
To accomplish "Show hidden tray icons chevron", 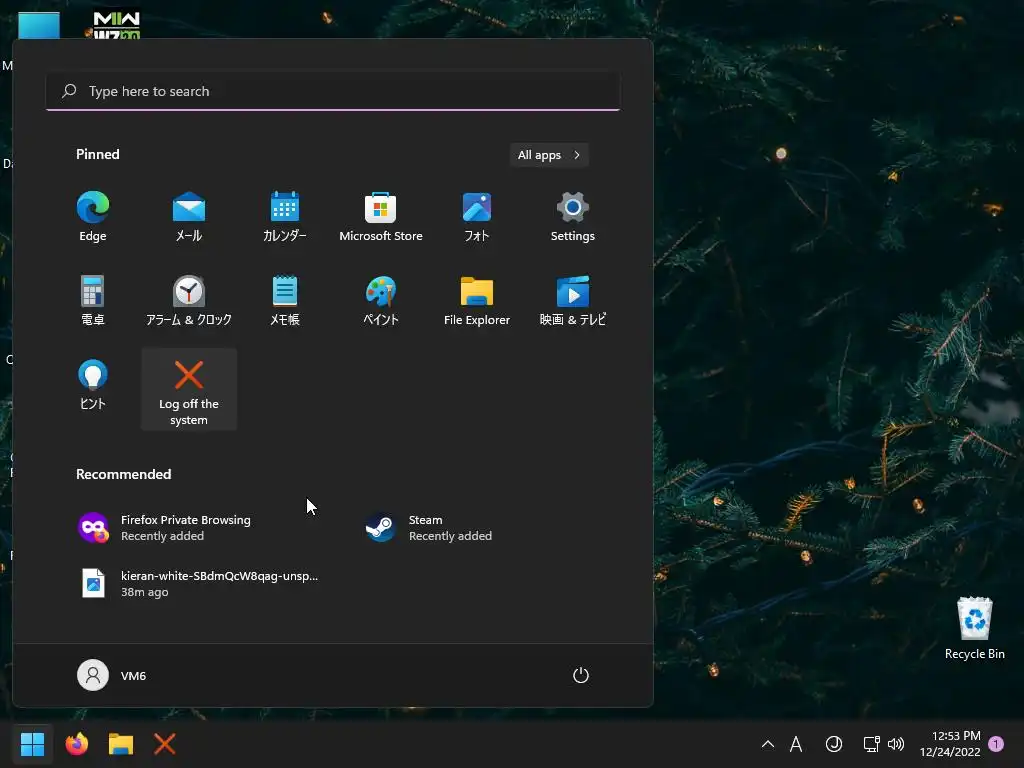I will tap(768, 744).
